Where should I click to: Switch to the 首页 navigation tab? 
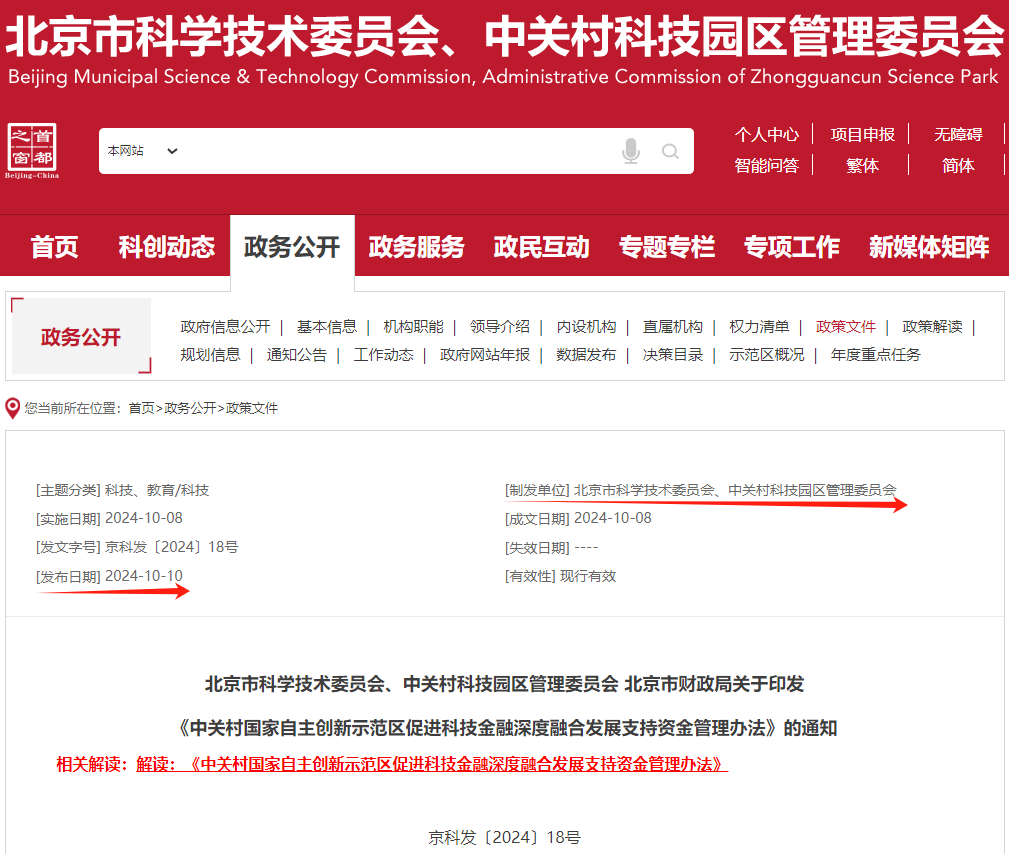(53, 246)
